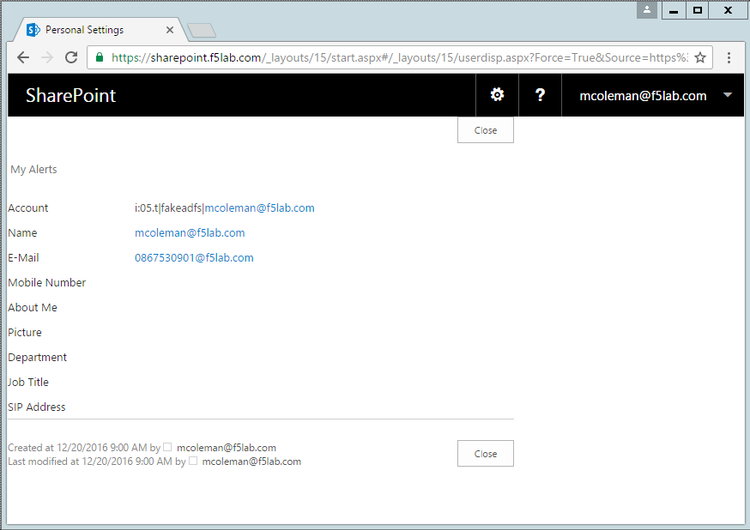The image size is (750, 530).
Task: Go back with the browser back arrow
Action: (x=23, y=58)
